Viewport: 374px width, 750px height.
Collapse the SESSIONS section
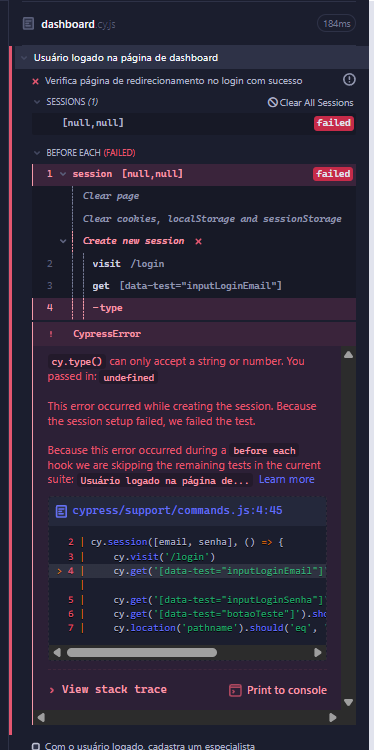tap(37, 102)
